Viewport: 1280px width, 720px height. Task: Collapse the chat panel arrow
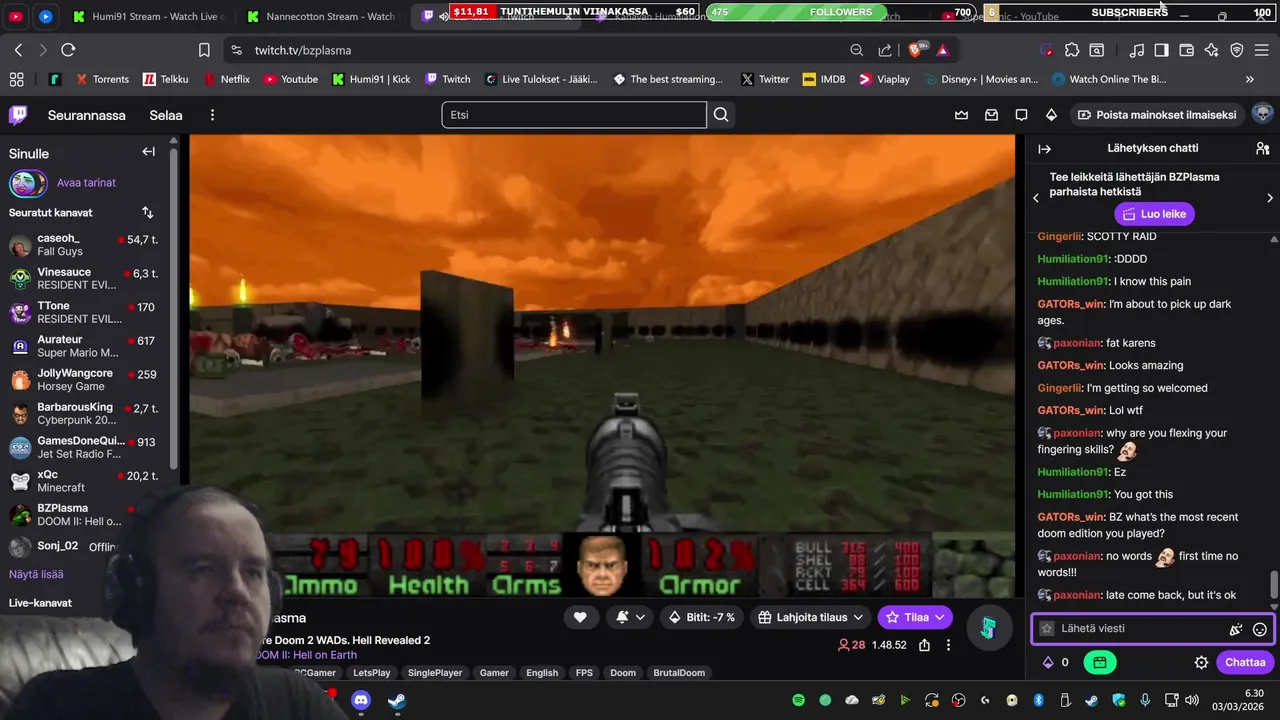tap(1045, 149)
